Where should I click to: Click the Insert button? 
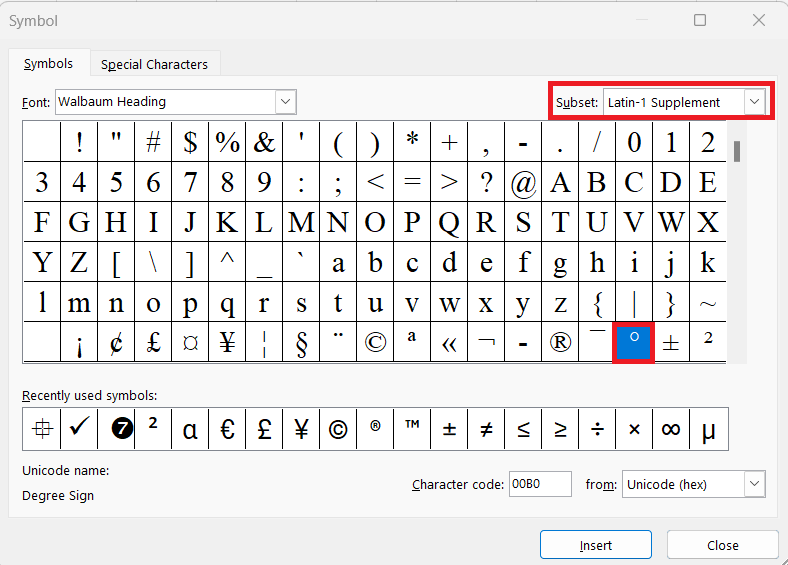click(x=596, y=545)
